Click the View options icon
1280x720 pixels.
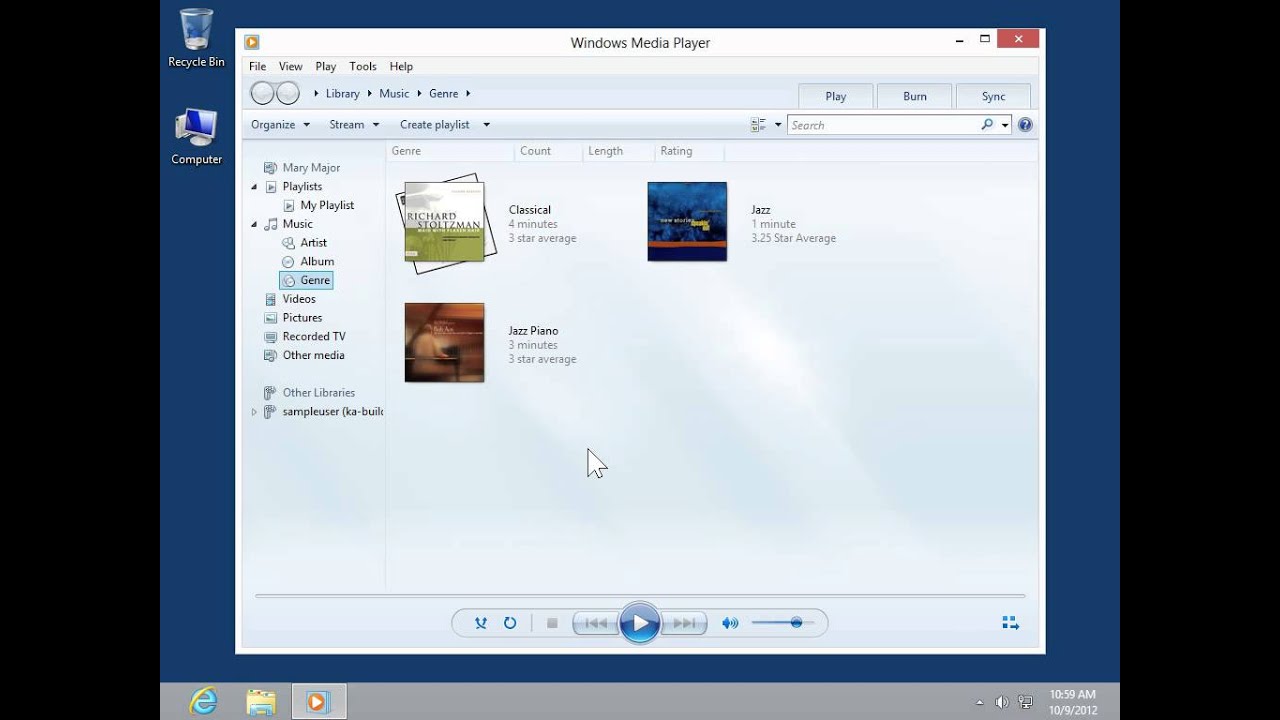[x=759, y=125]
